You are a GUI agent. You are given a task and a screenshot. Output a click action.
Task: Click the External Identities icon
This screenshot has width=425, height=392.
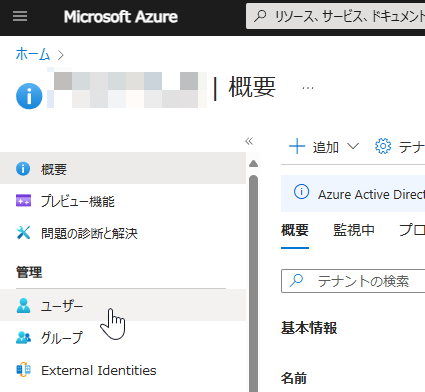pyautogui.click(x=23, y=370)
